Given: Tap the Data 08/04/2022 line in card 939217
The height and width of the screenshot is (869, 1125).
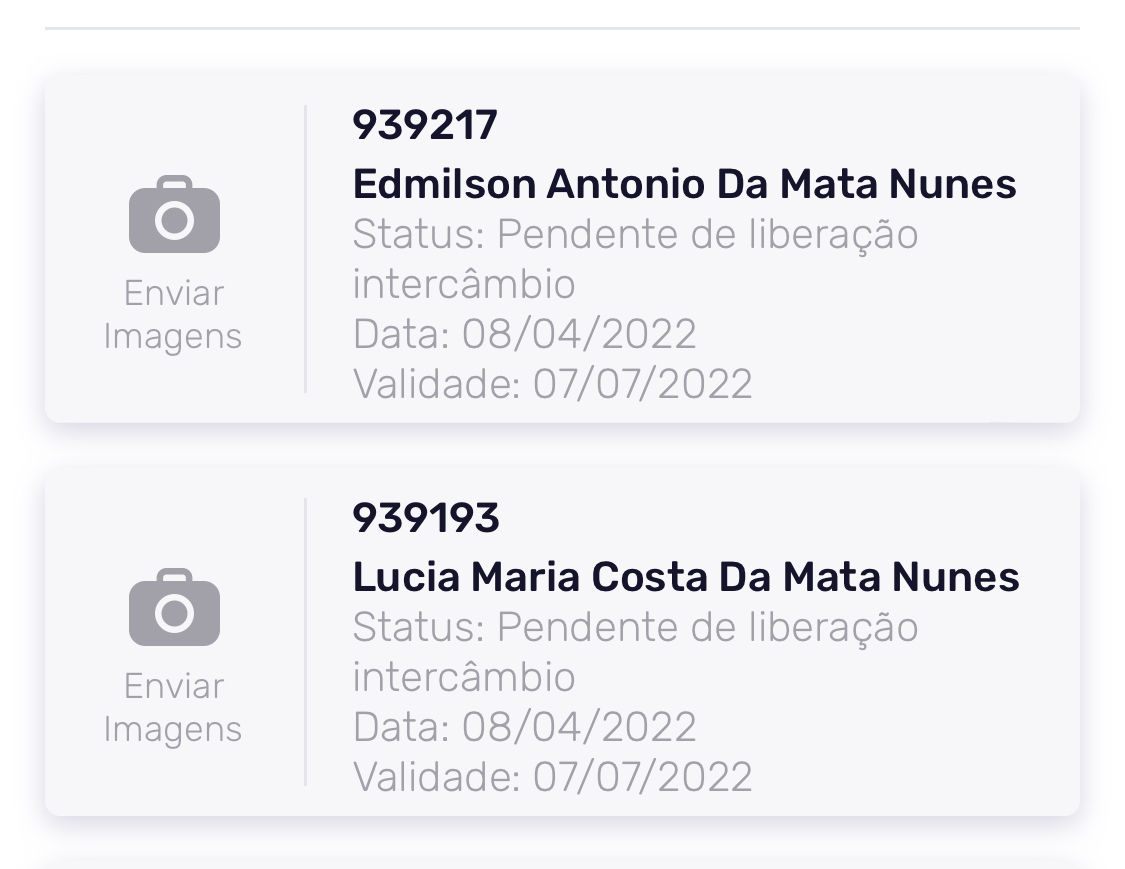Looking at the screenshot, I should coord(524,334).
